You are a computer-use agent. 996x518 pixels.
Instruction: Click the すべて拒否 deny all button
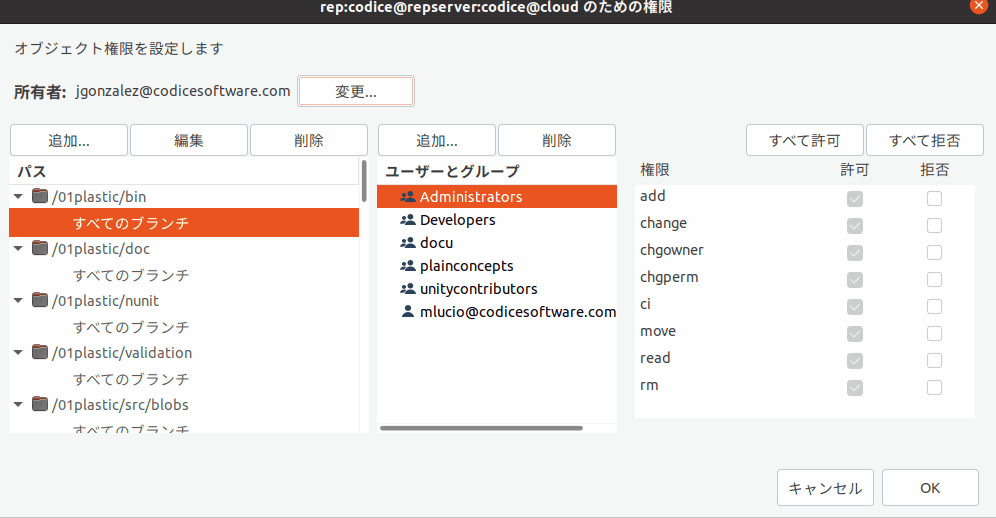click(x=925, y=140)
